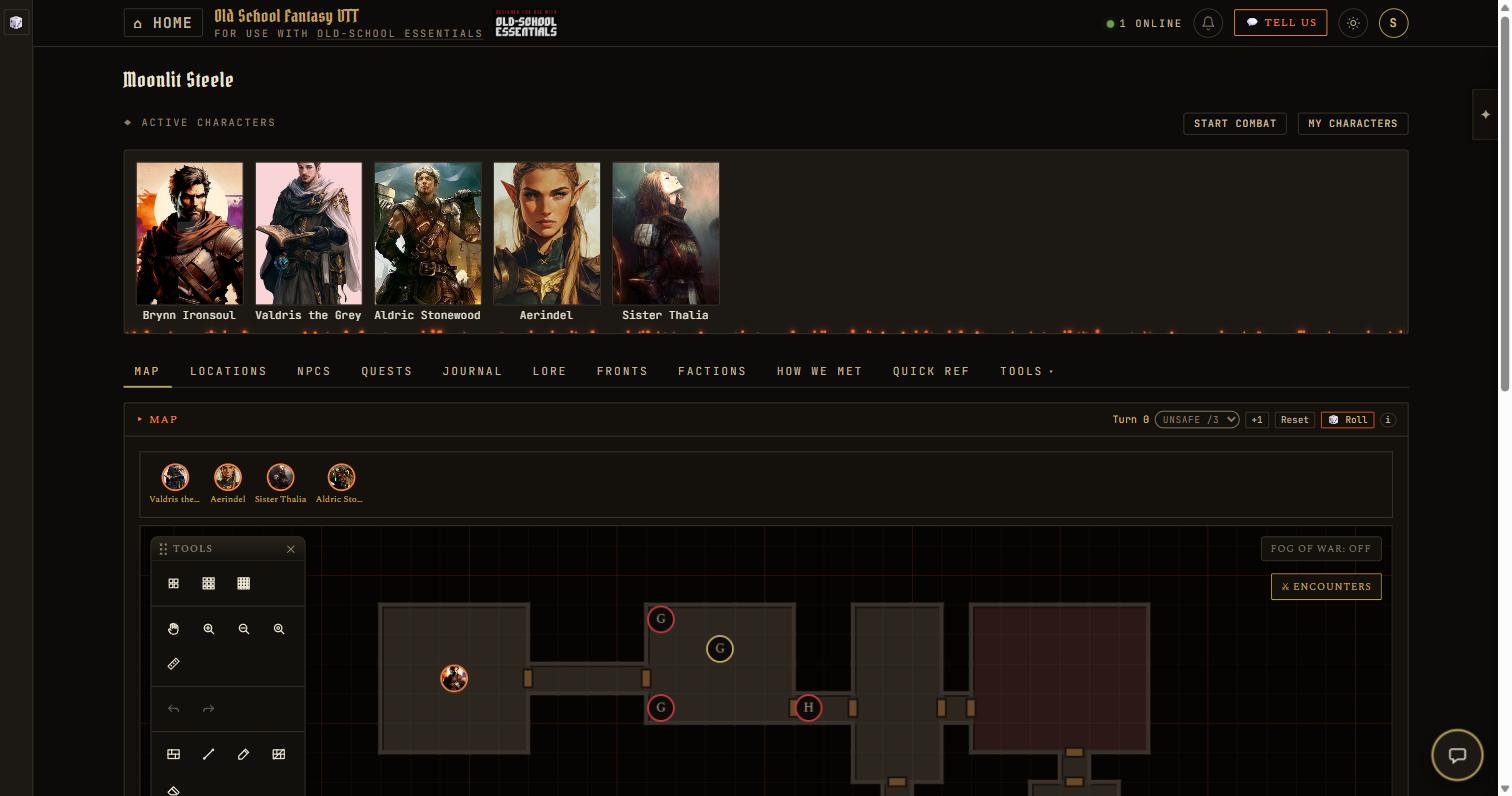Screen dimensions: 1512x796
Task: Click the zoom out magnifier
Action: coord(243,629)
